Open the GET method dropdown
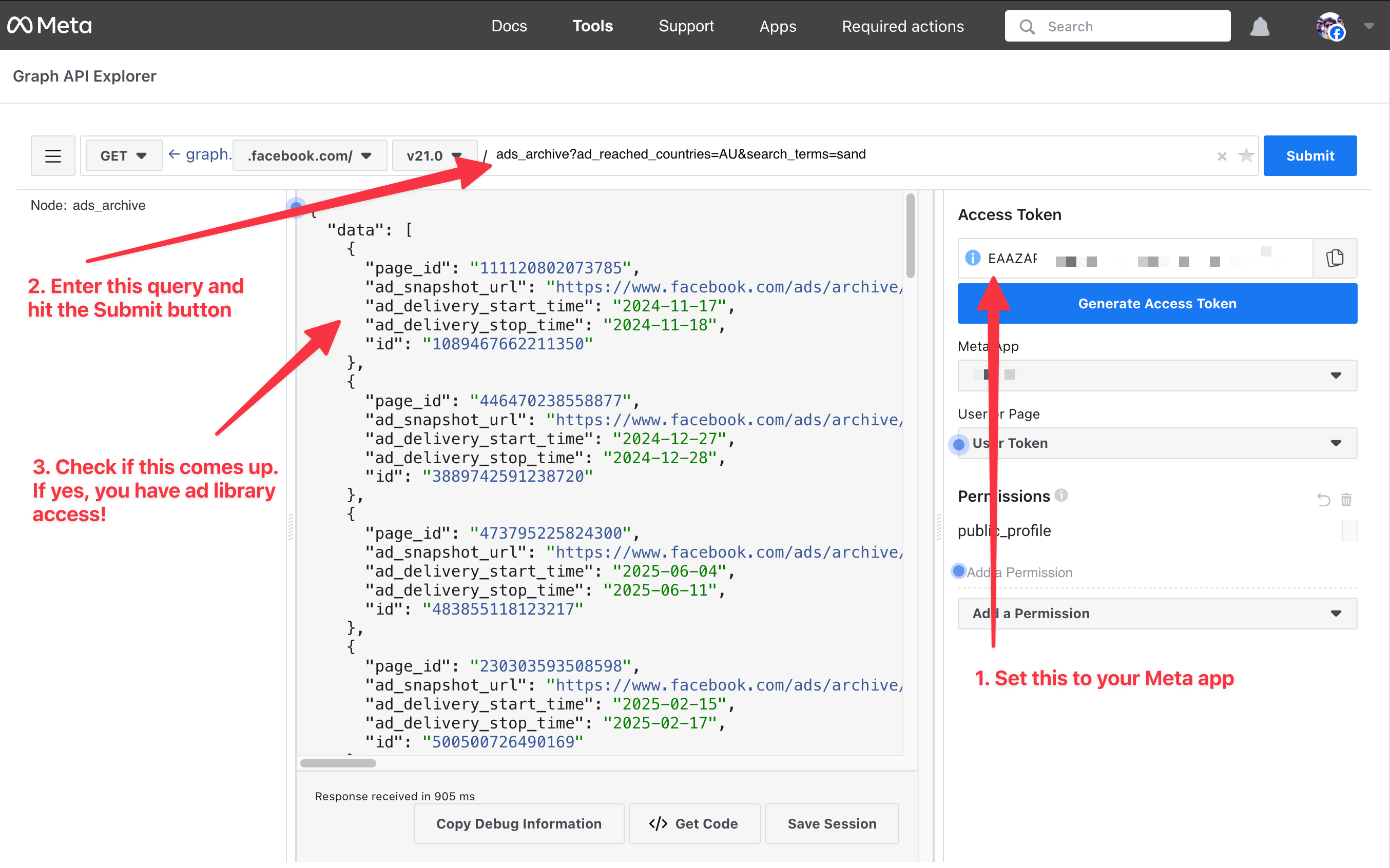 pos(123,155)
